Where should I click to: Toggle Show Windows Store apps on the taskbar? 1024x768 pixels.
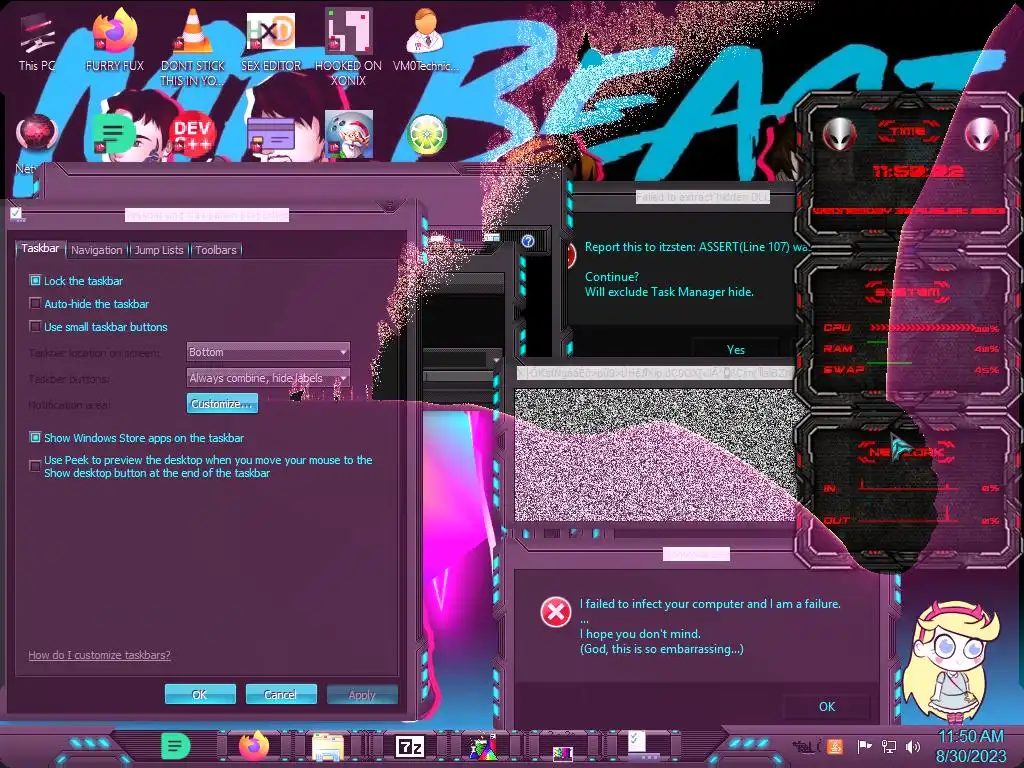click(35, 438)
